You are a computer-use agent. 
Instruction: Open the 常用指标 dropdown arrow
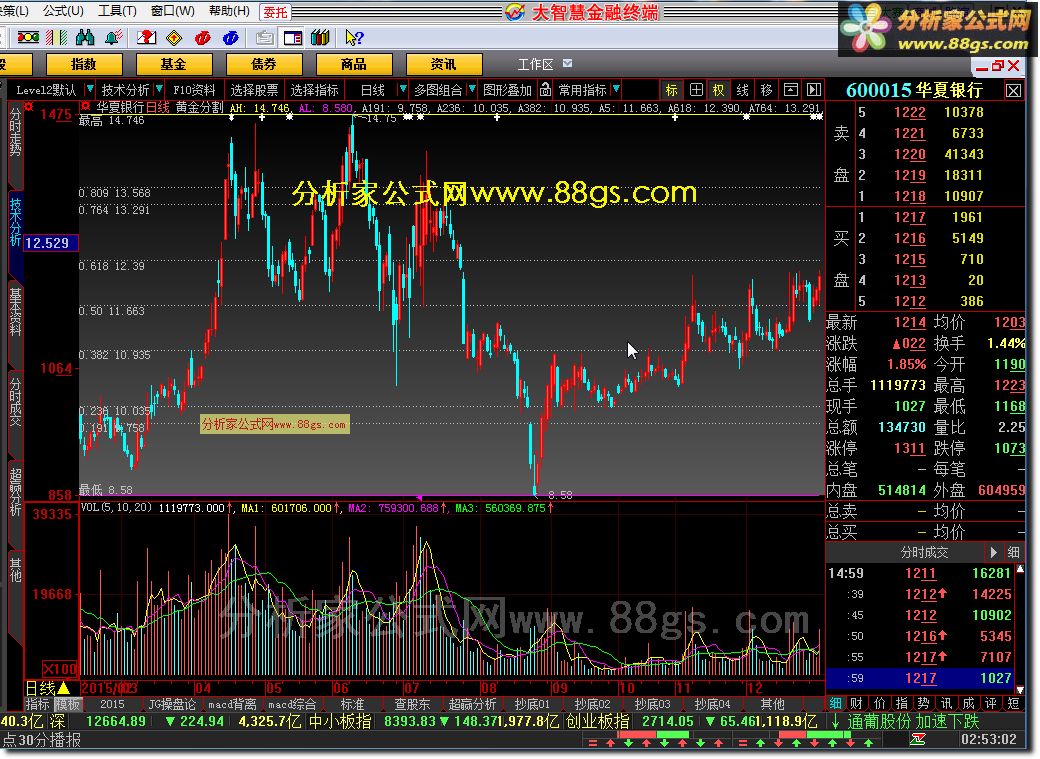click(x=616, y=88)
